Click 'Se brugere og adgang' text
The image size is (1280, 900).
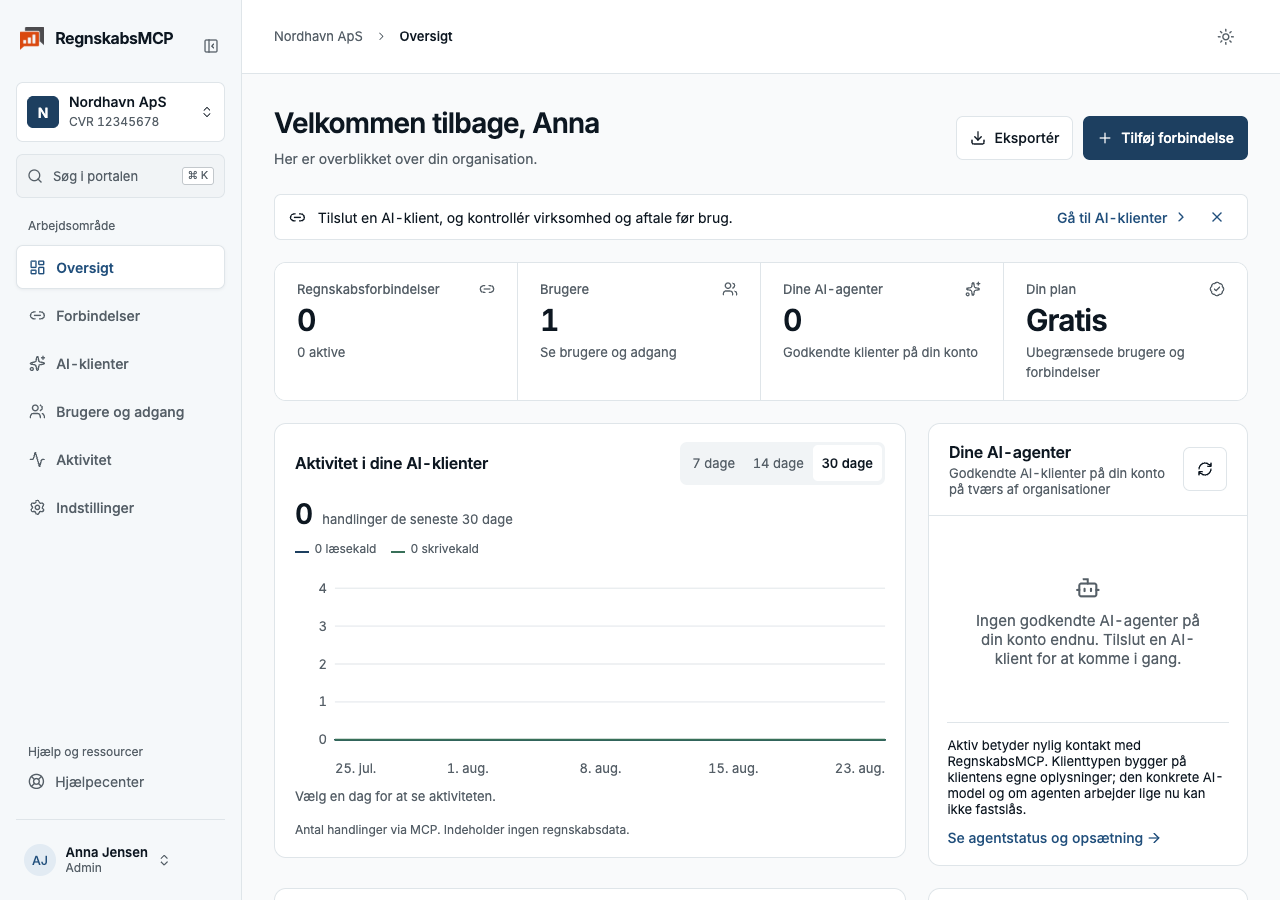(608, 352)
